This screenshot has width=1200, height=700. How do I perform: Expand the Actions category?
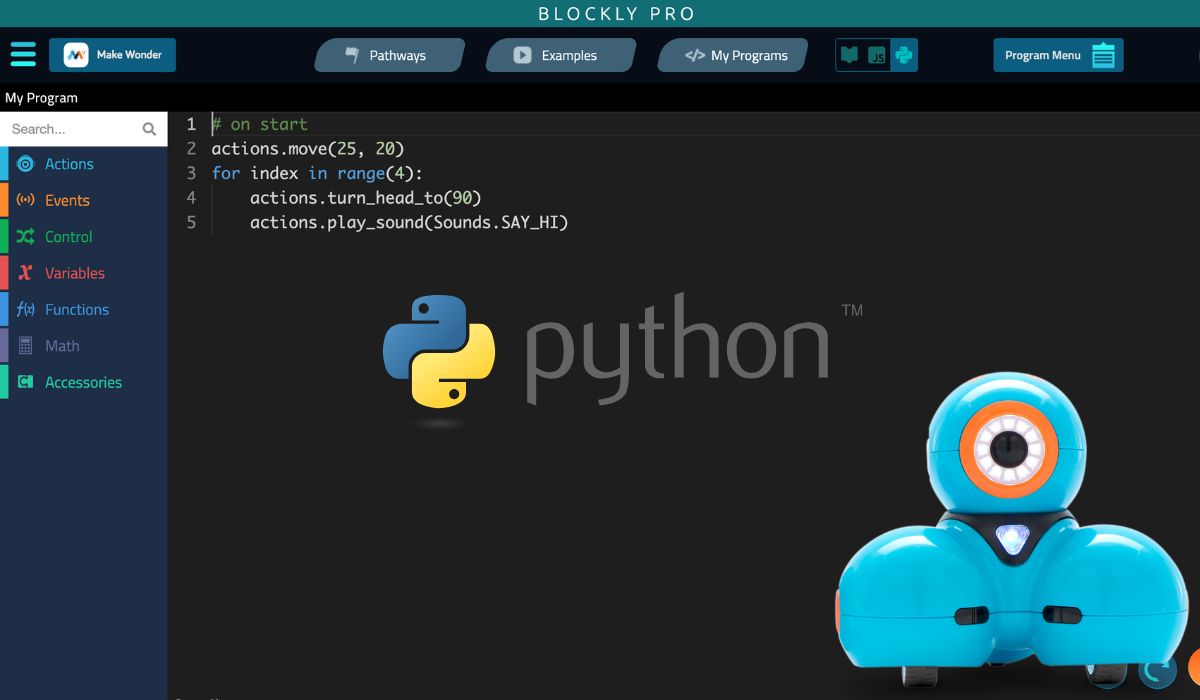[69, 164]
